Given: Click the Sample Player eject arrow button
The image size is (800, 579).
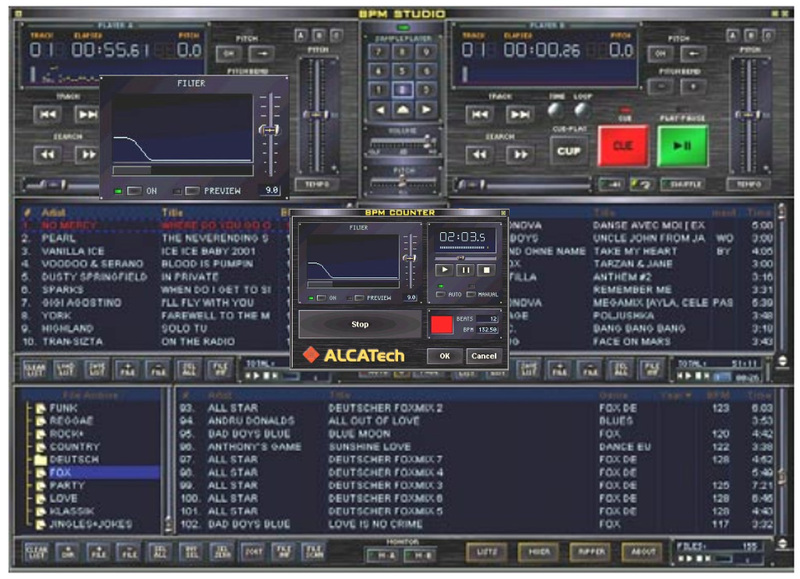Looking at the screenshot, I should pyautogui.click(x=403, y=109).
